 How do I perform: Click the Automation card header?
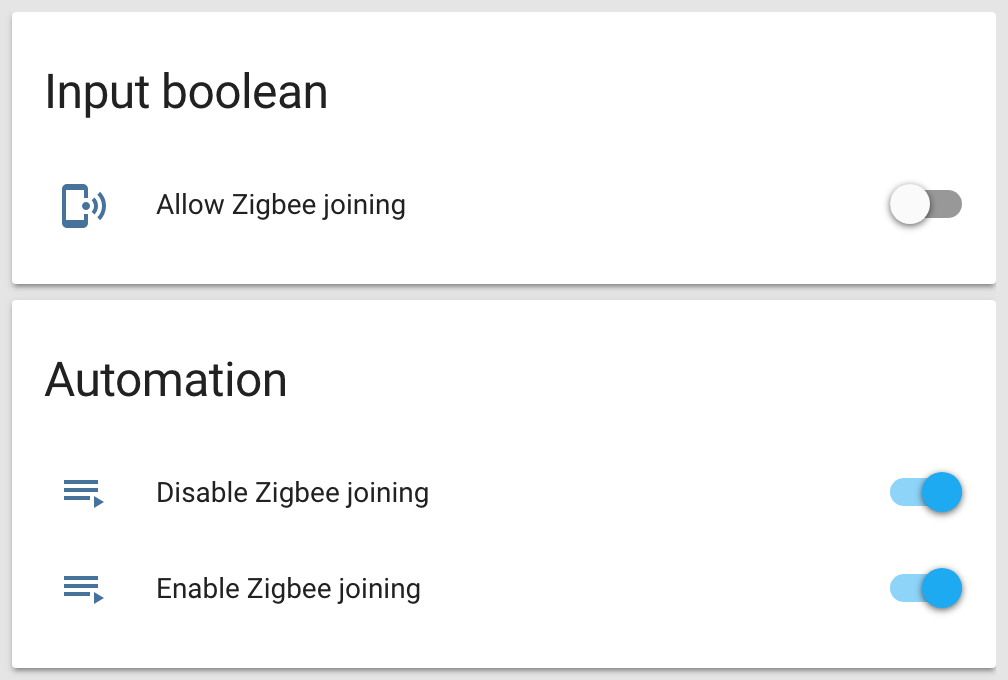[x=166, y=380]
